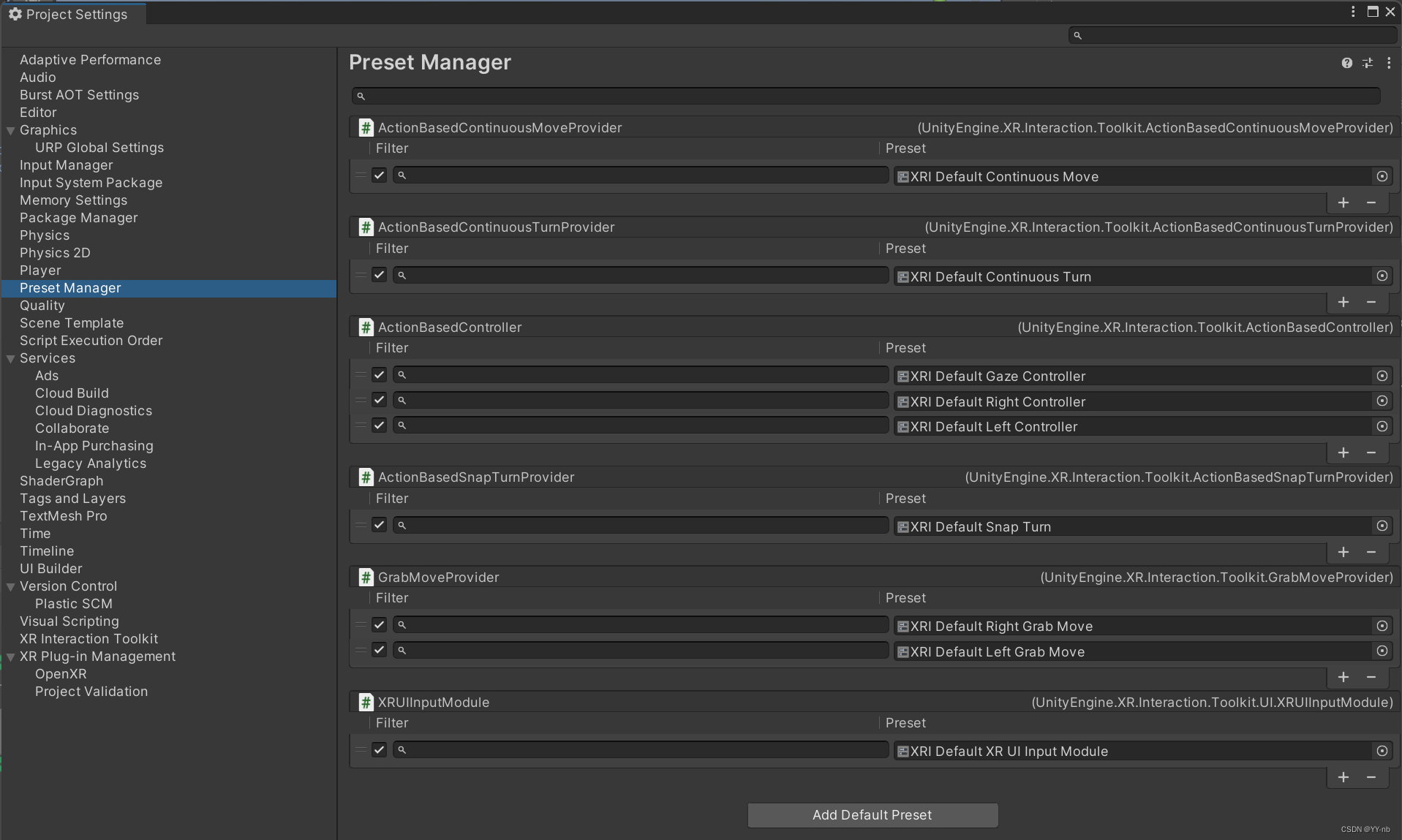Click object picker for XRI Default Continuous Move
1402x840 pixels.
click(x=1382, y=176)
